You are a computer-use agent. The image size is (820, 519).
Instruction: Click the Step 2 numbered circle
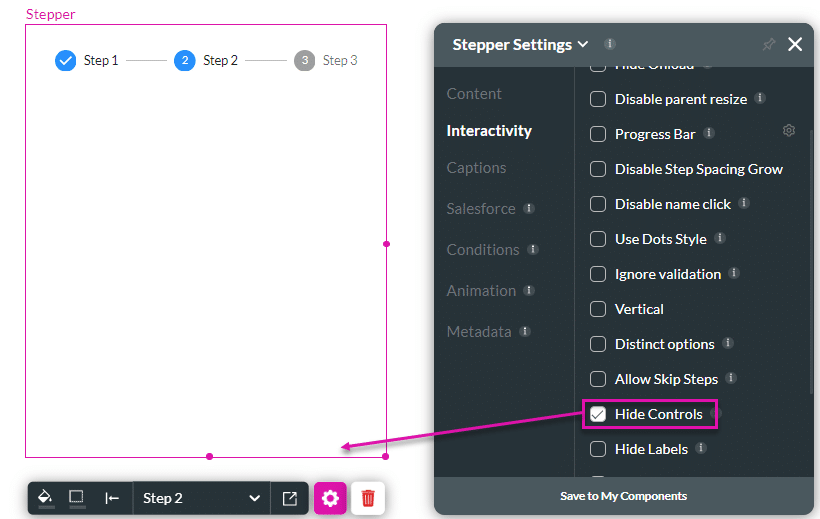click(x=185, y=61)
